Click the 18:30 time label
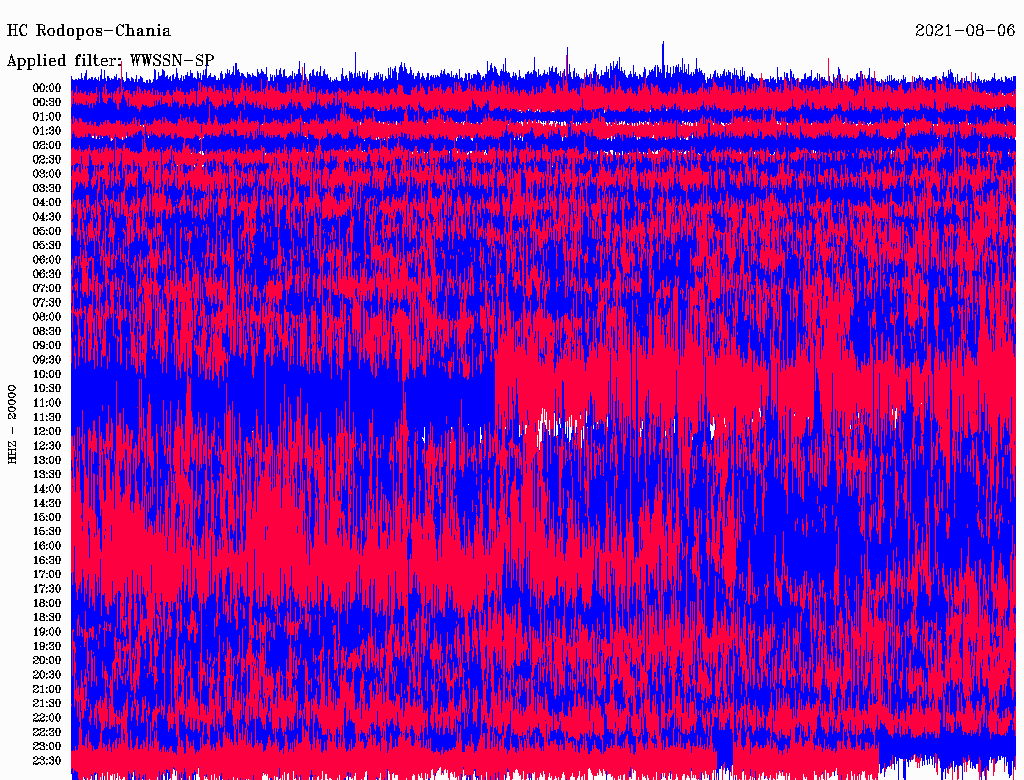Image resolution: width=1024 pixels, height=780 pixels. [47, 617]
